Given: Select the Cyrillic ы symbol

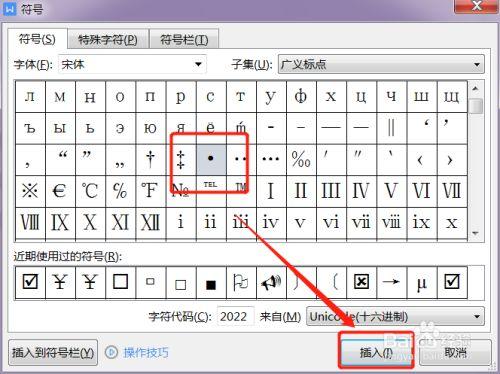Looking at the screenshot, I should click(60, 128).
